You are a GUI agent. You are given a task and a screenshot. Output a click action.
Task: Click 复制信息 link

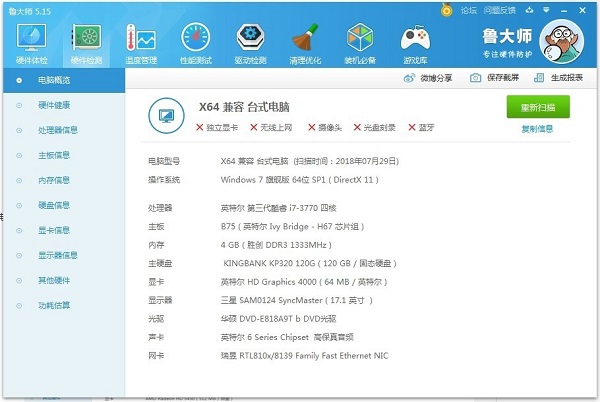click(x=537, y=129)
